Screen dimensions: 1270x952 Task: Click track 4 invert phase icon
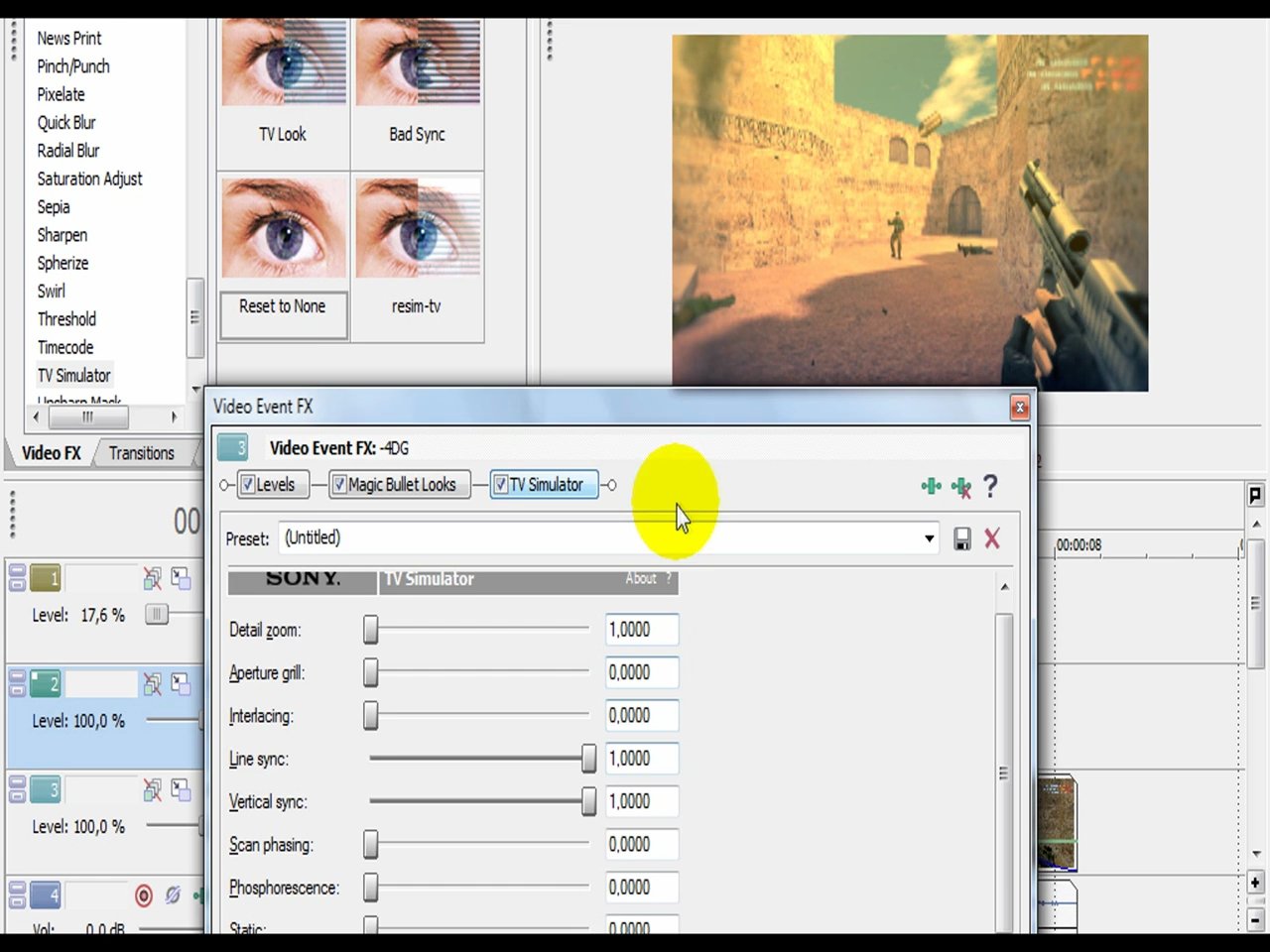coord(173,895)
